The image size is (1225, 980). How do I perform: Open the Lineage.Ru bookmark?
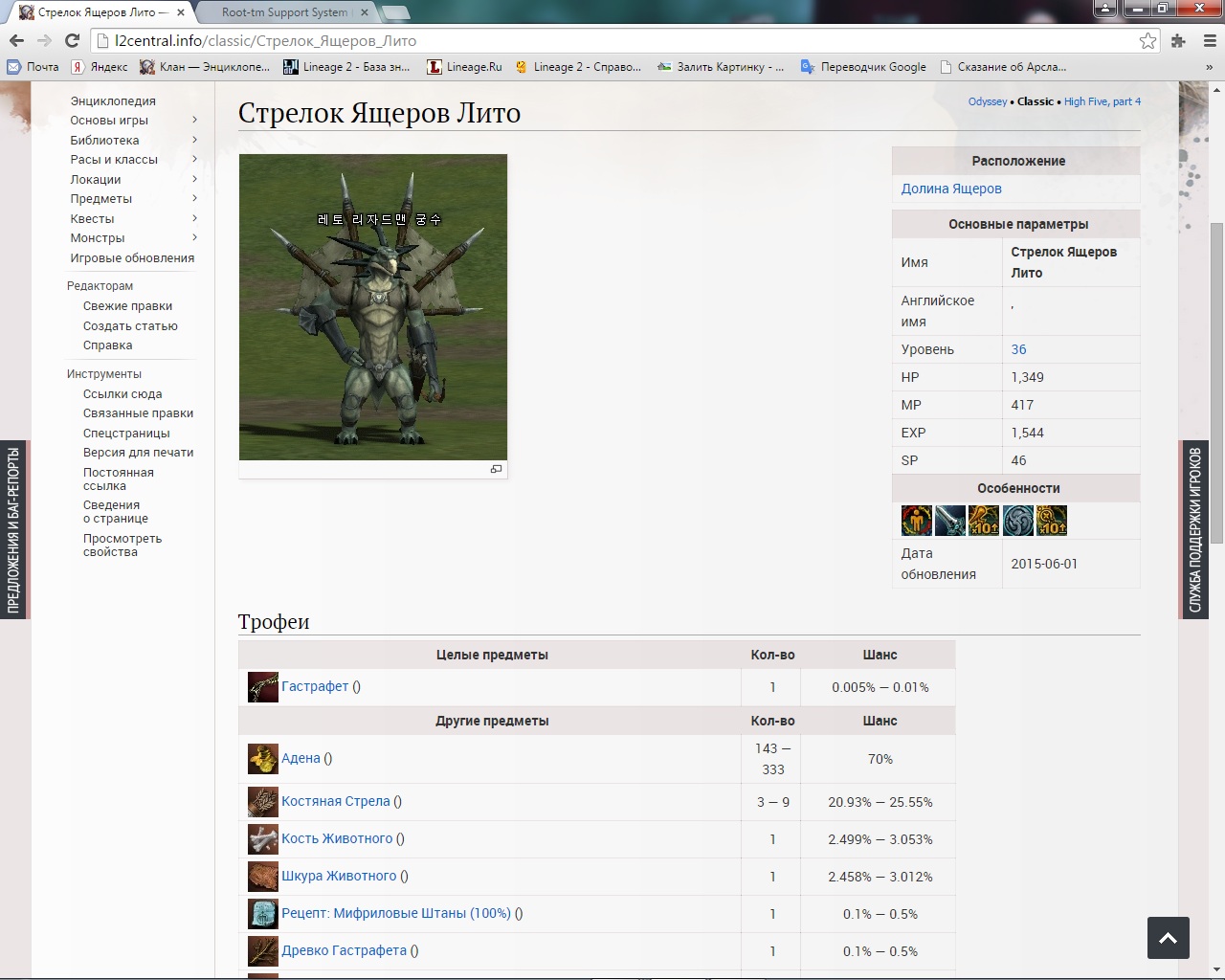[x=464, y=67]
